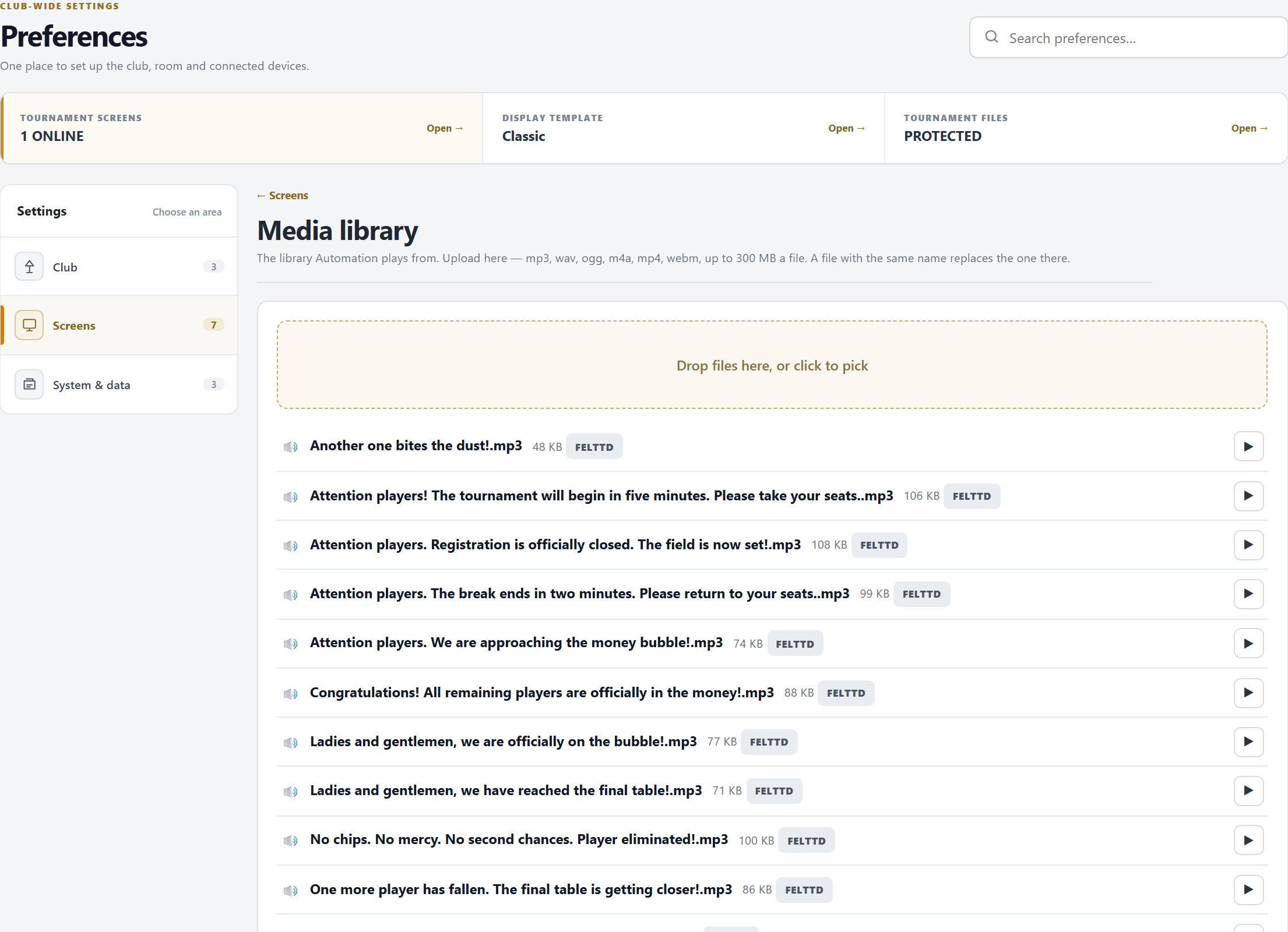The width and height of the screenshot is (1288, 932).
Task: Click speaker icon beside 'Another one bites the dust'
Action: (290, 447)
